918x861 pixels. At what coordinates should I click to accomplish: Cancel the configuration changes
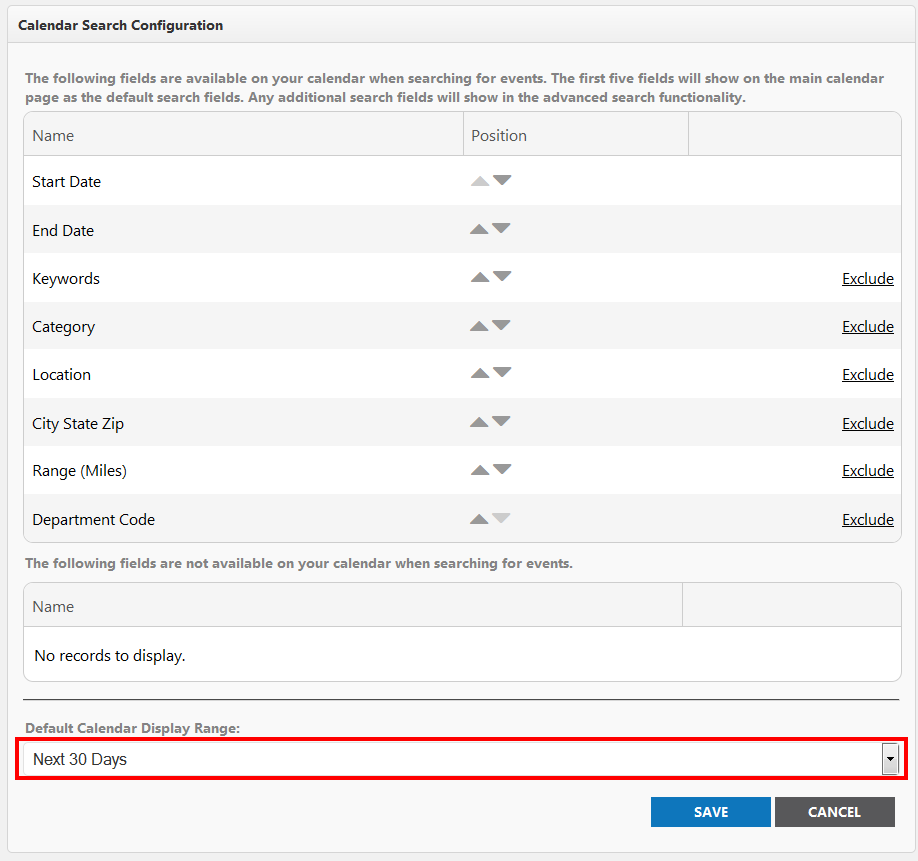(834, 812)
